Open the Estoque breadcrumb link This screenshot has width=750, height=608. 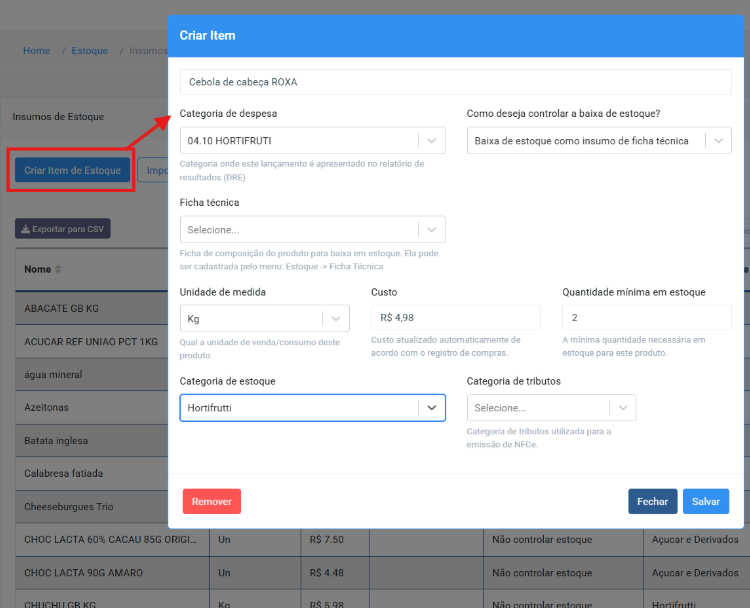point(89,51)
